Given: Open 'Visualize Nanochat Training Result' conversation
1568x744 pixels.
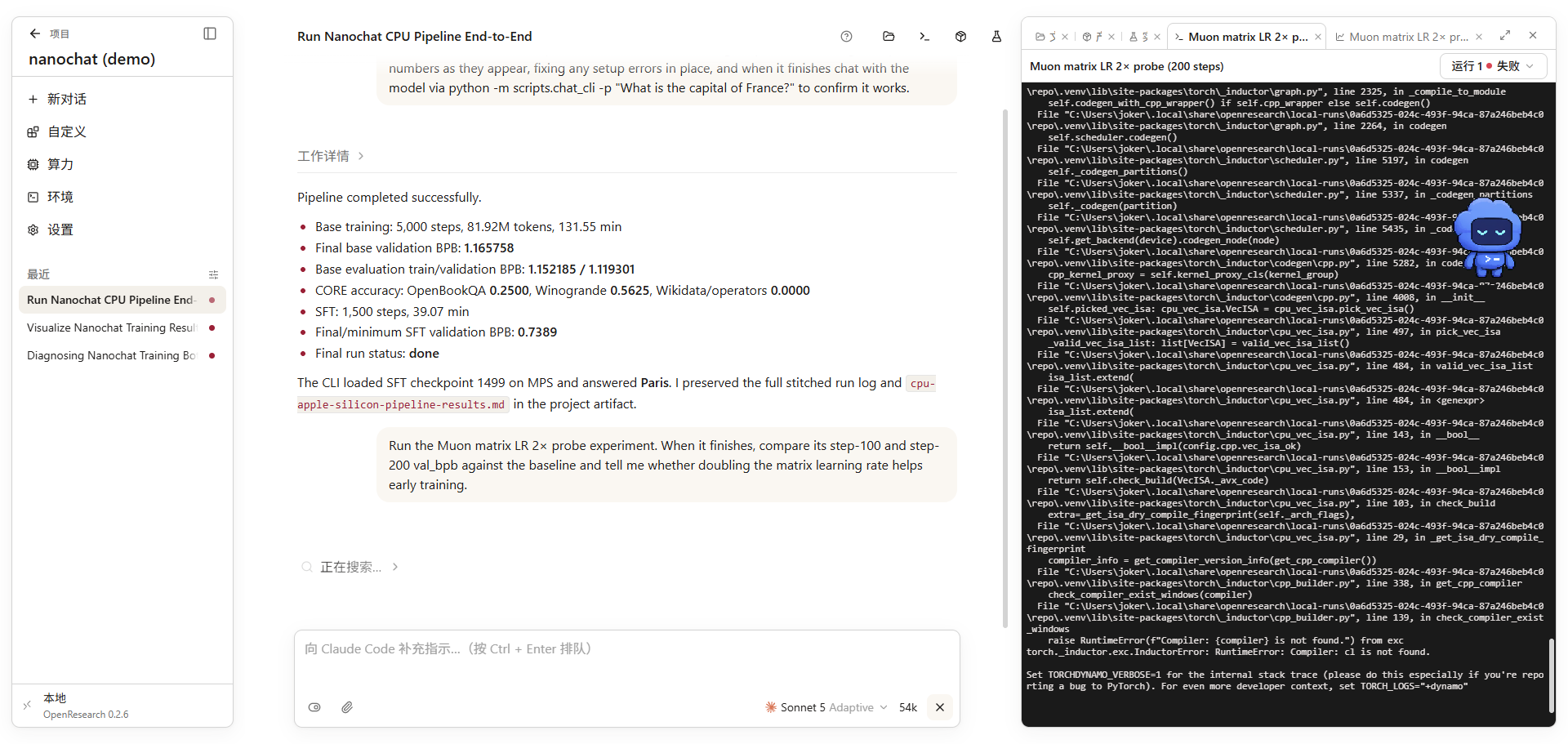Looking at the screenshot, I should point(122,327).
